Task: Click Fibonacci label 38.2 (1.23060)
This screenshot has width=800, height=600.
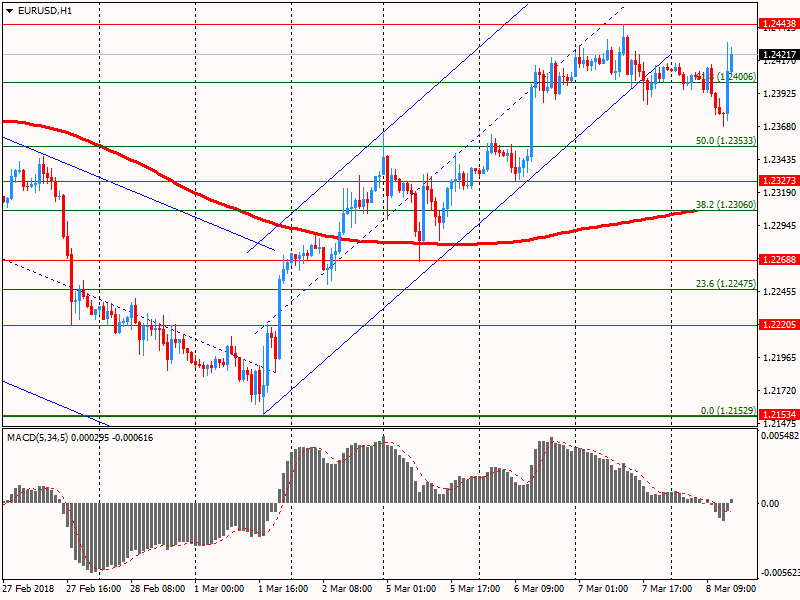Action: coord(726,205)
